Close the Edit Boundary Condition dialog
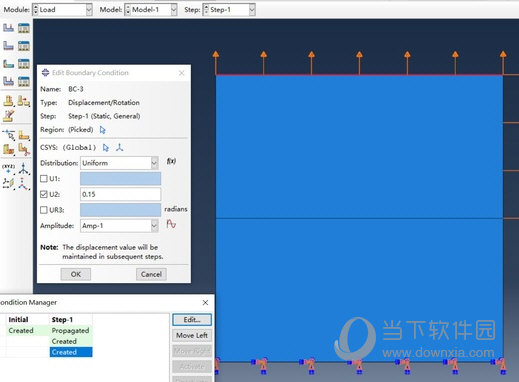 pyautogui.click(x=182, y=73)
